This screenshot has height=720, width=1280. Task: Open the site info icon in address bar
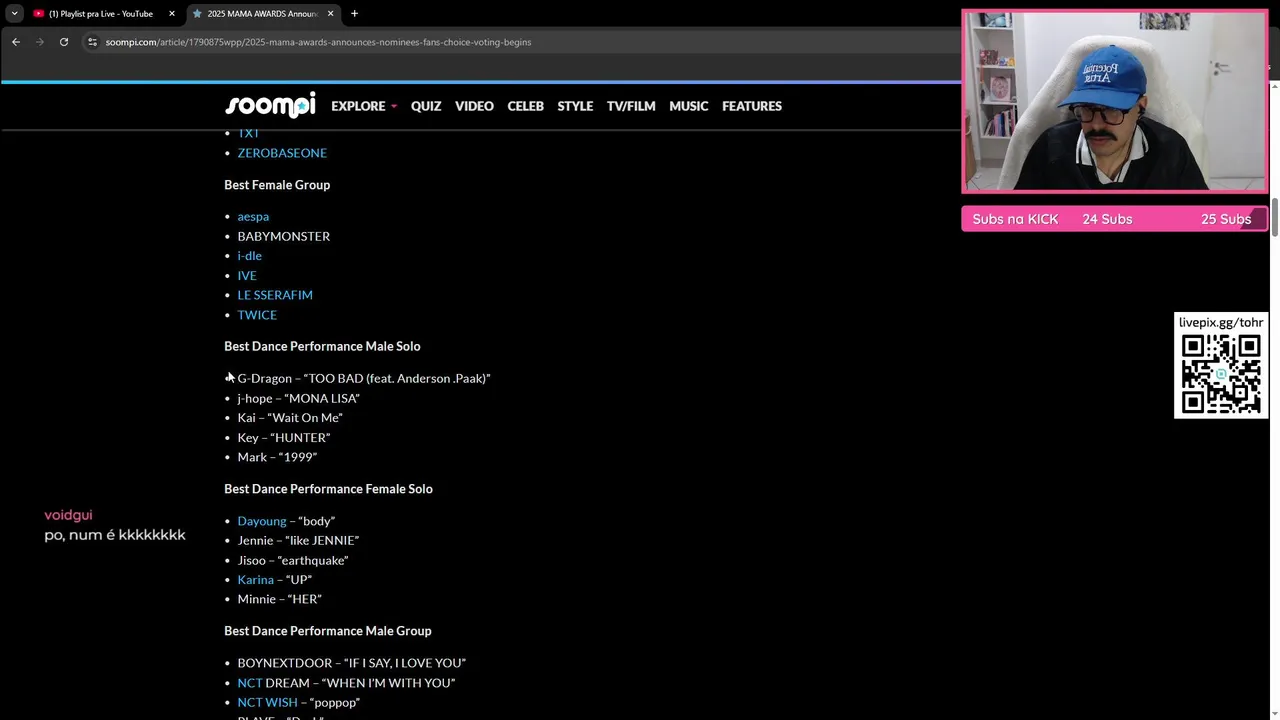tap(92, 42)
